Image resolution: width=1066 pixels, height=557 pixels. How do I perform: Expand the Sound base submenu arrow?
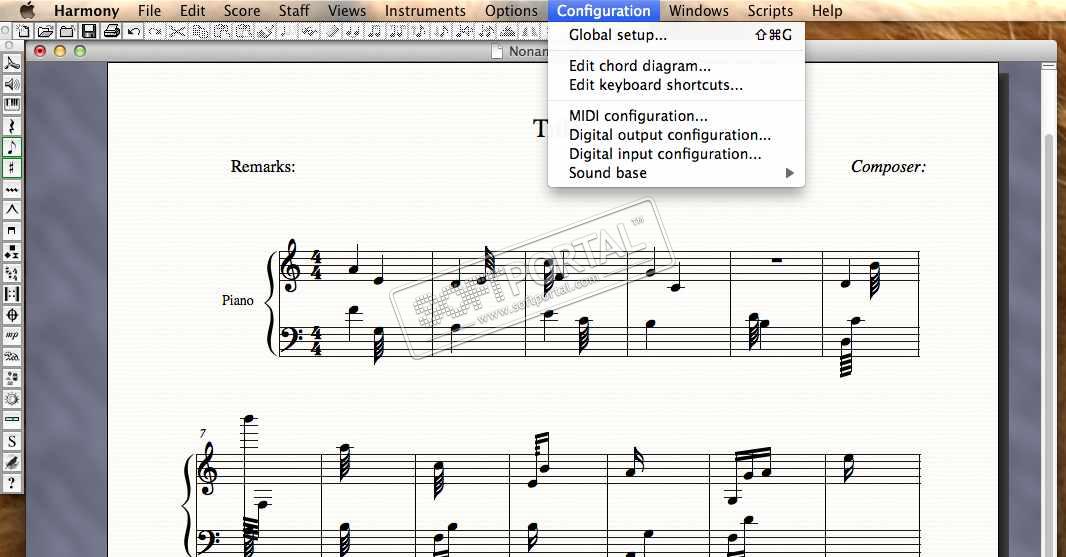coord(789,173)
